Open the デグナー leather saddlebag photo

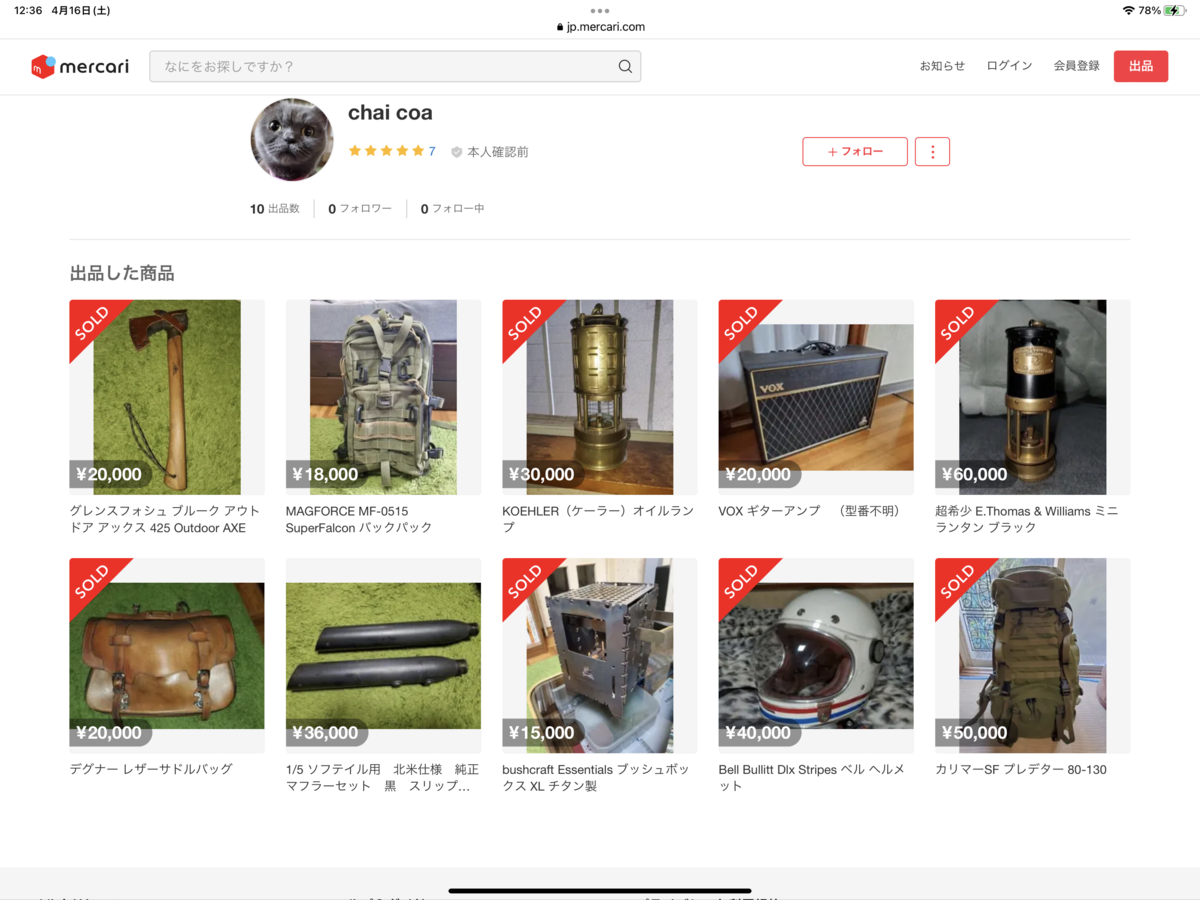(x=167, y=656)
